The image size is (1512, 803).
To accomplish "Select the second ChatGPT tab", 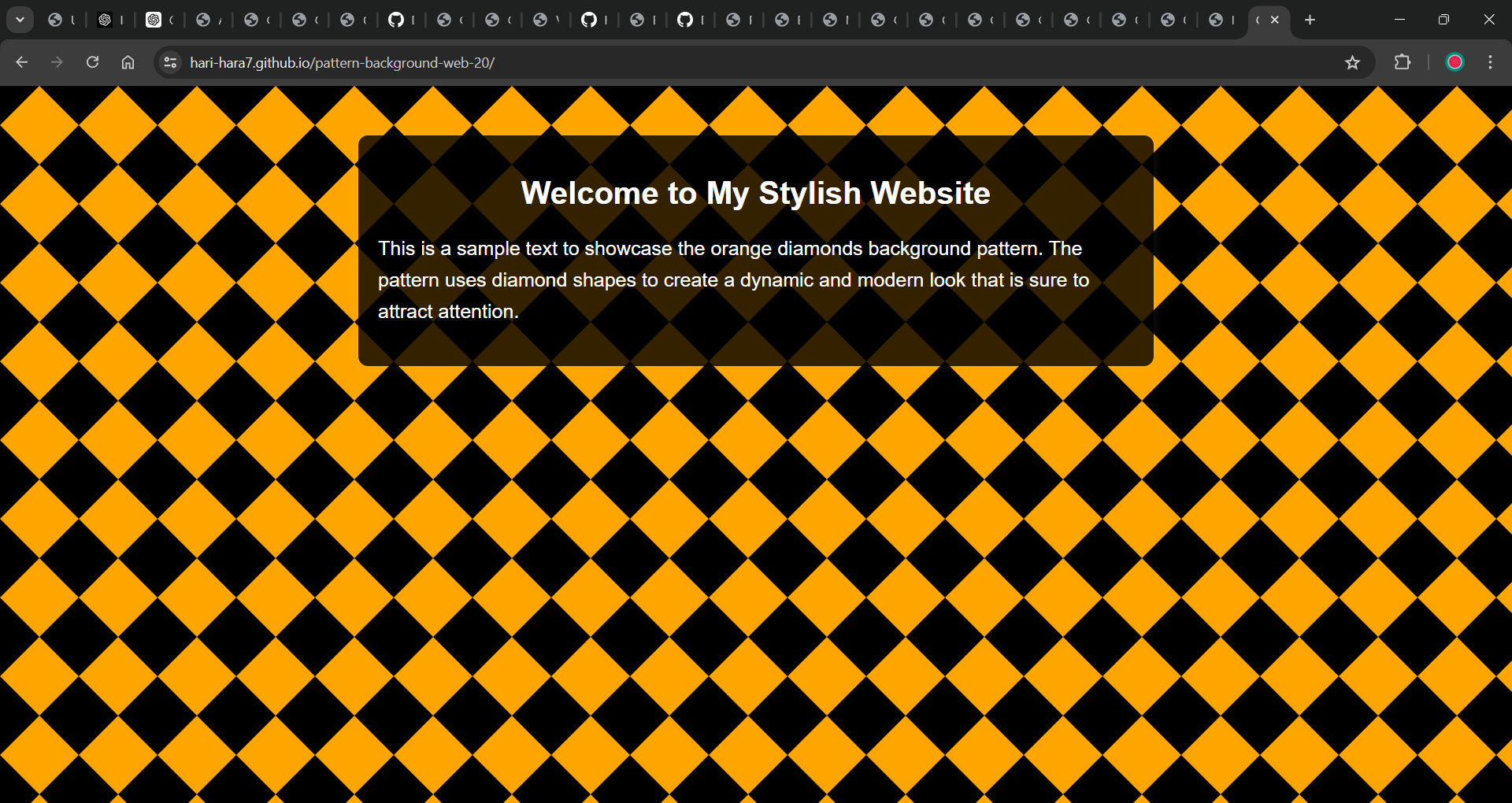I will [x=159, y=20].
